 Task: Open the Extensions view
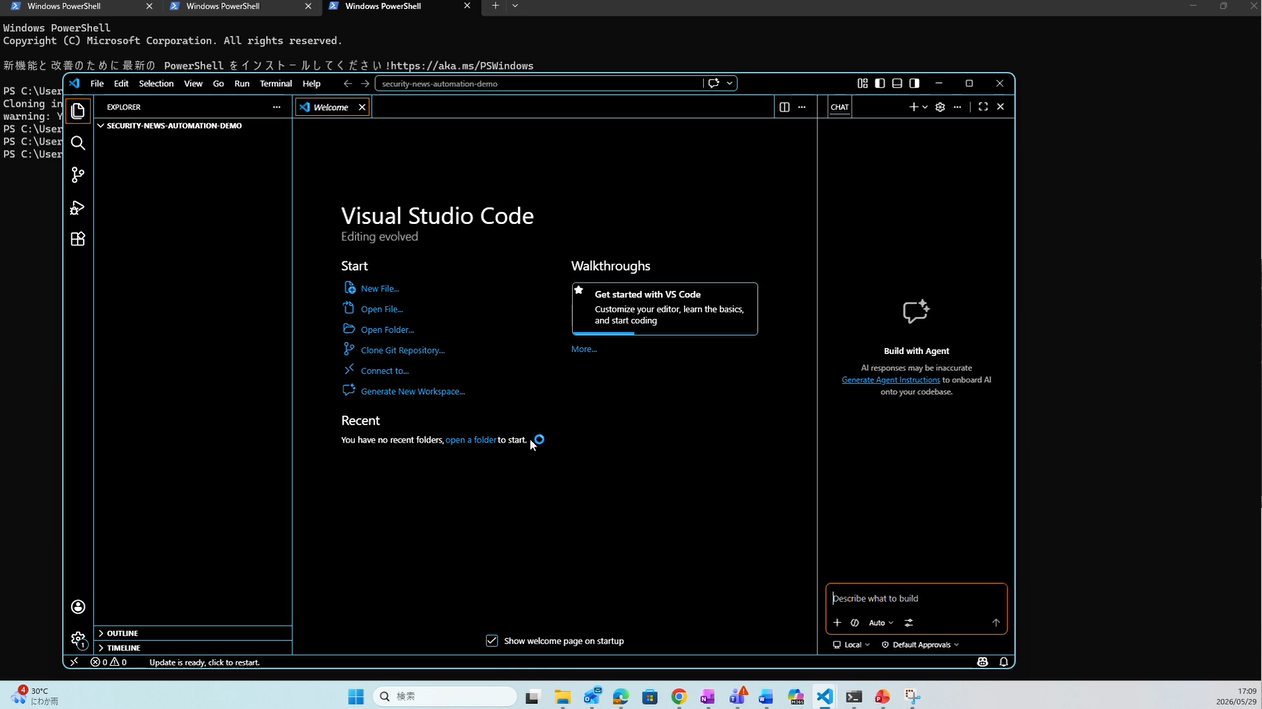78,239
